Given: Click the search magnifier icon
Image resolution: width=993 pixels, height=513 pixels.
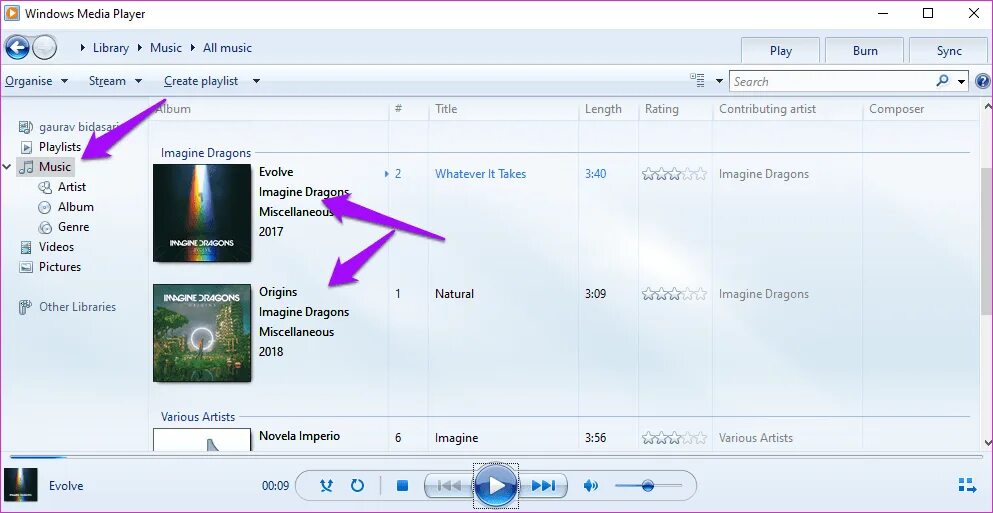Looking at the screenshot, I should pos(942,80).
